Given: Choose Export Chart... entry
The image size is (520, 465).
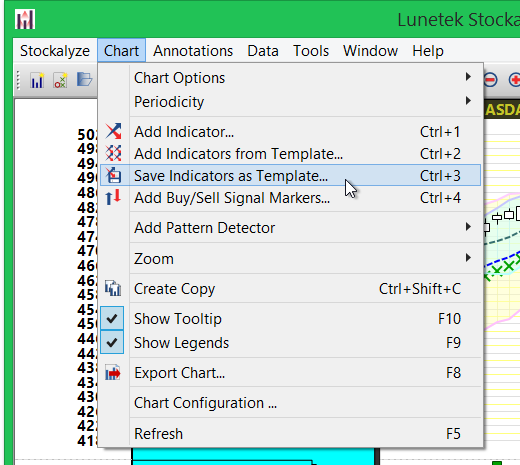Looking at the screenshot, I should [290, 373].
